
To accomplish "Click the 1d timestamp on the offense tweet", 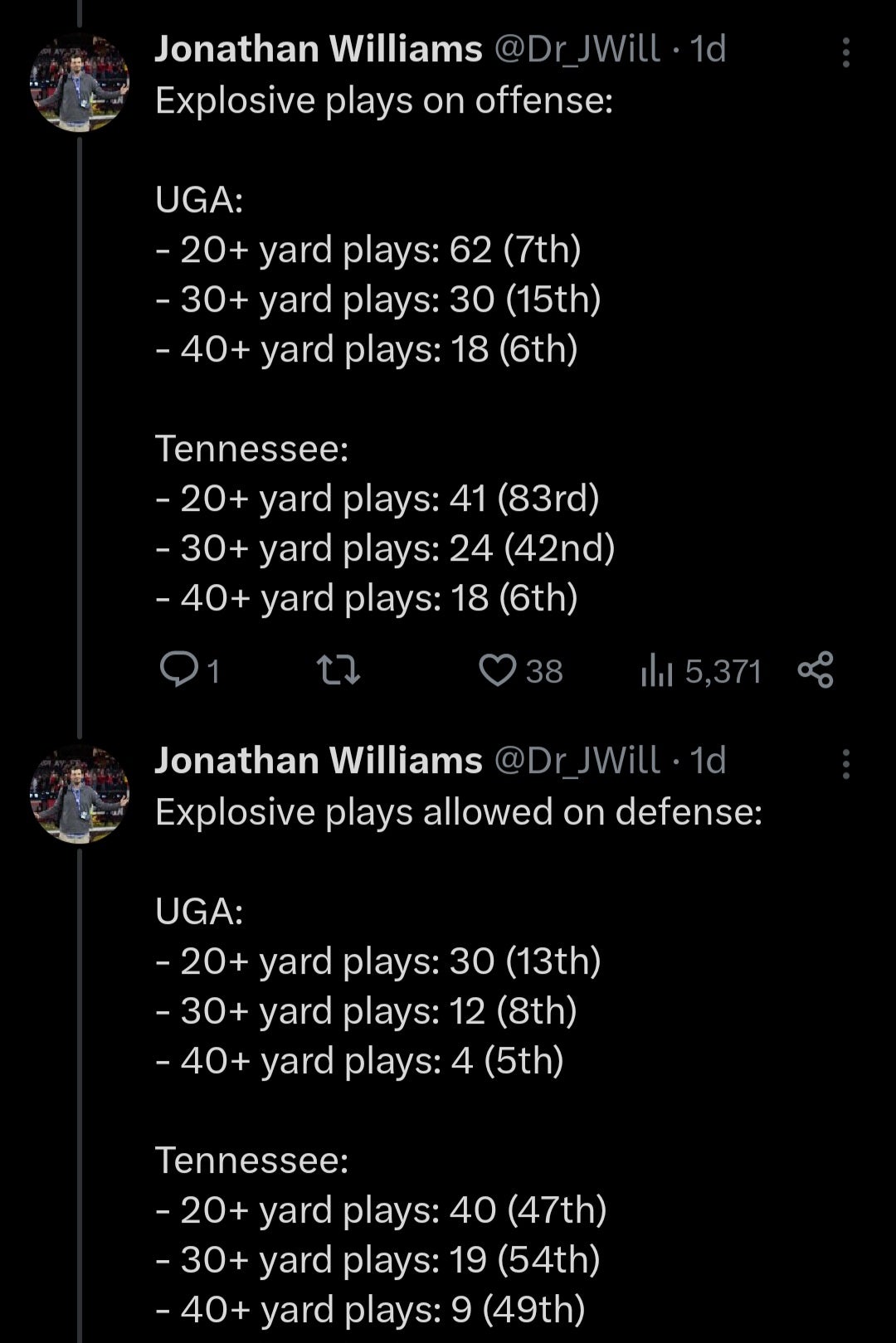I will pyautogui.click(x=706, y=48).
